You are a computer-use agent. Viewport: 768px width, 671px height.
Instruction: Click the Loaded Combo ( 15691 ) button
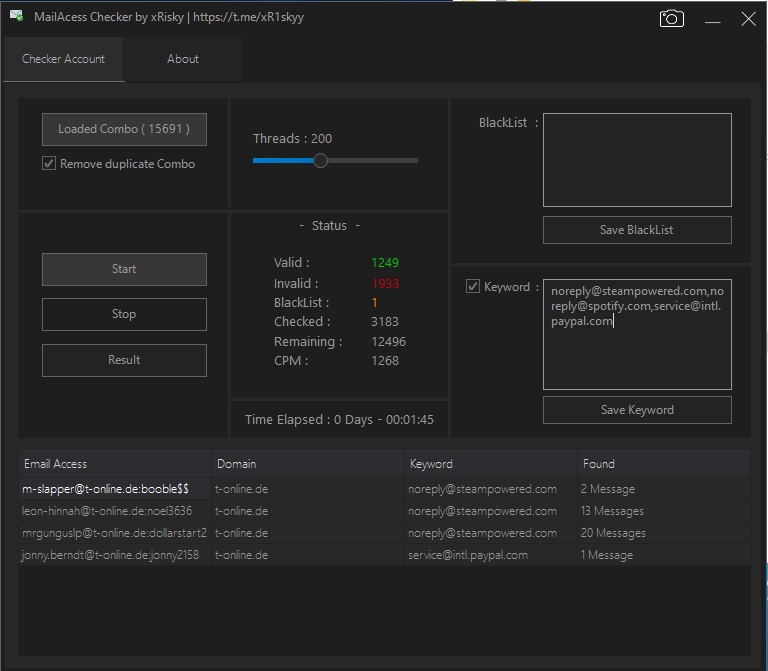[x=124, y=129]
